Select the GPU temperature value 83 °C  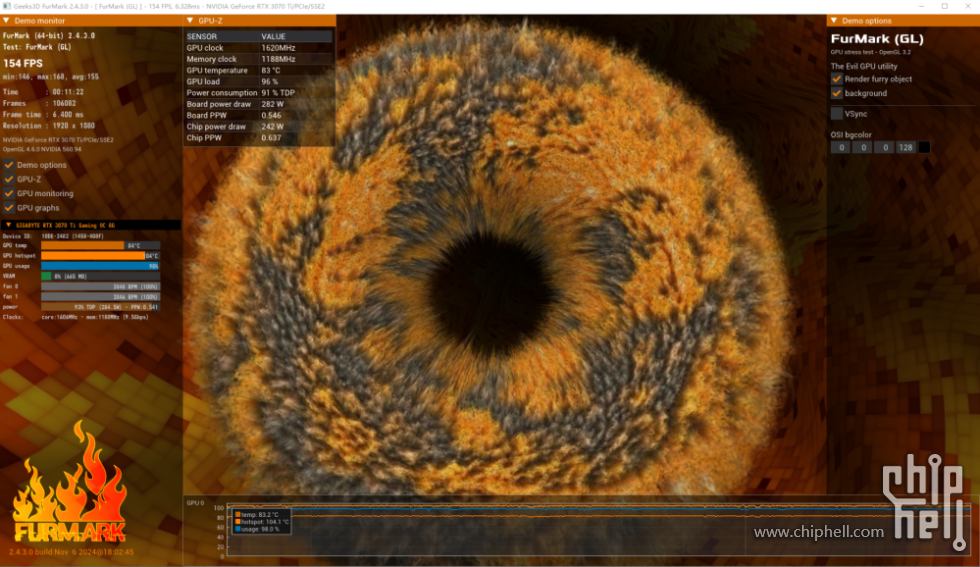point(271,70)
